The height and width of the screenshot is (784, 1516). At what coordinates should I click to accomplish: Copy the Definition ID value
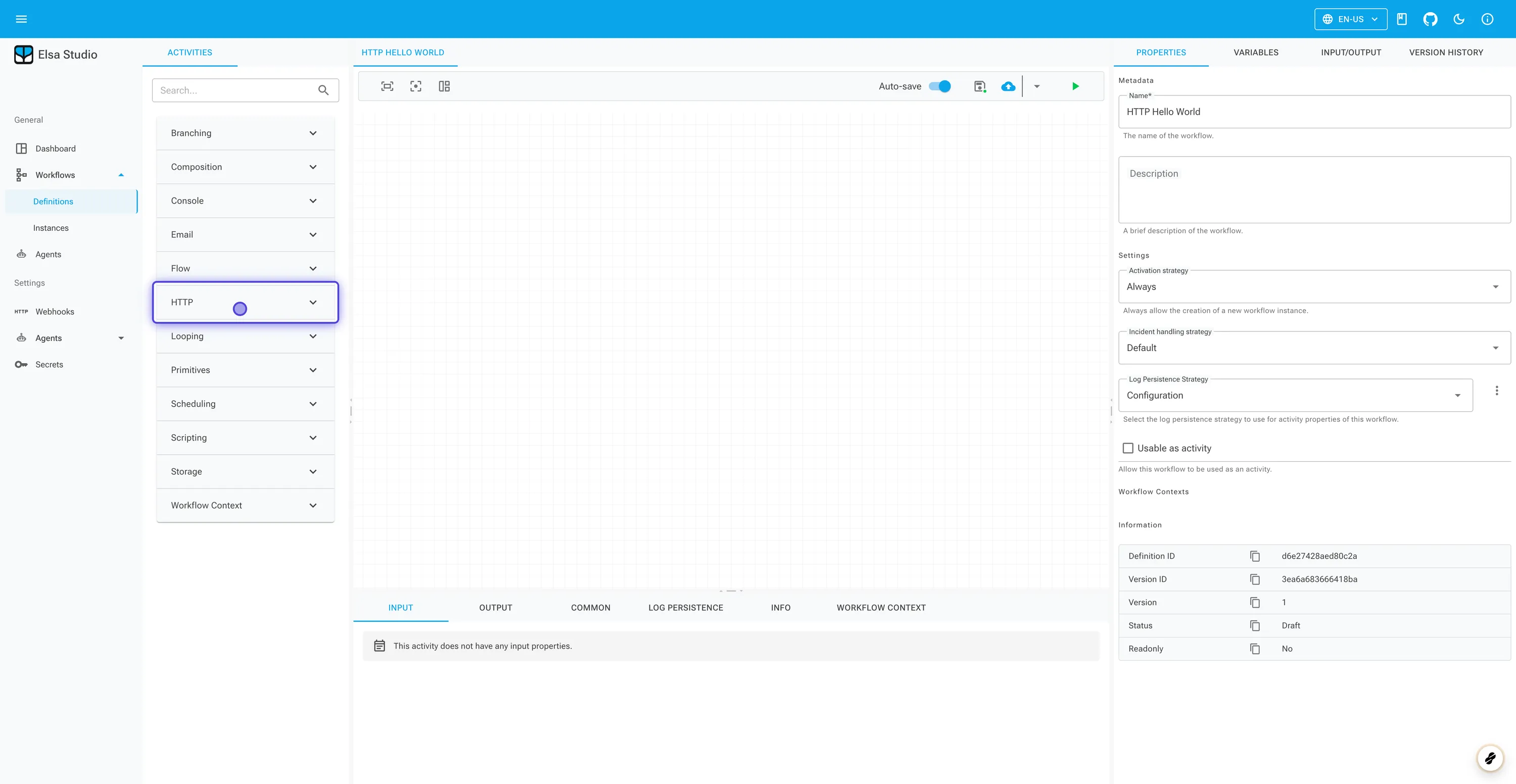(1255, 556)
